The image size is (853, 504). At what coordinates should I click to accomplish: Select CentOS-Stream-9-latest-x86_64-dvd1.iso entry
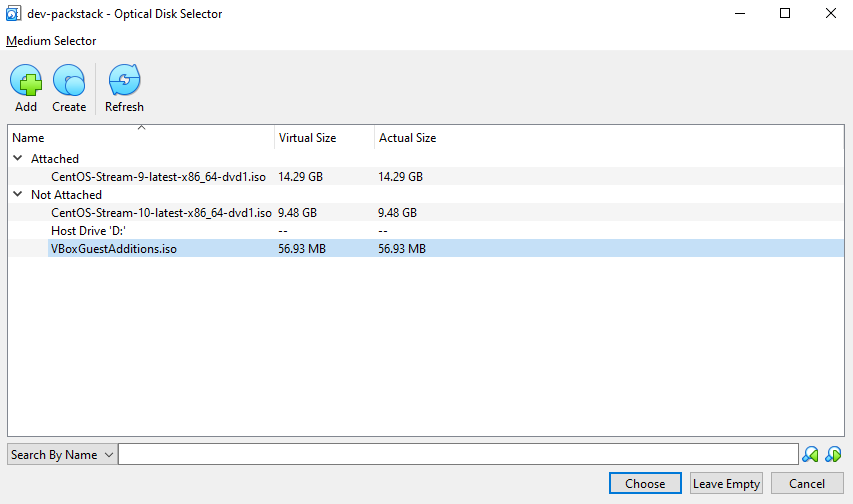pos(158,177)
